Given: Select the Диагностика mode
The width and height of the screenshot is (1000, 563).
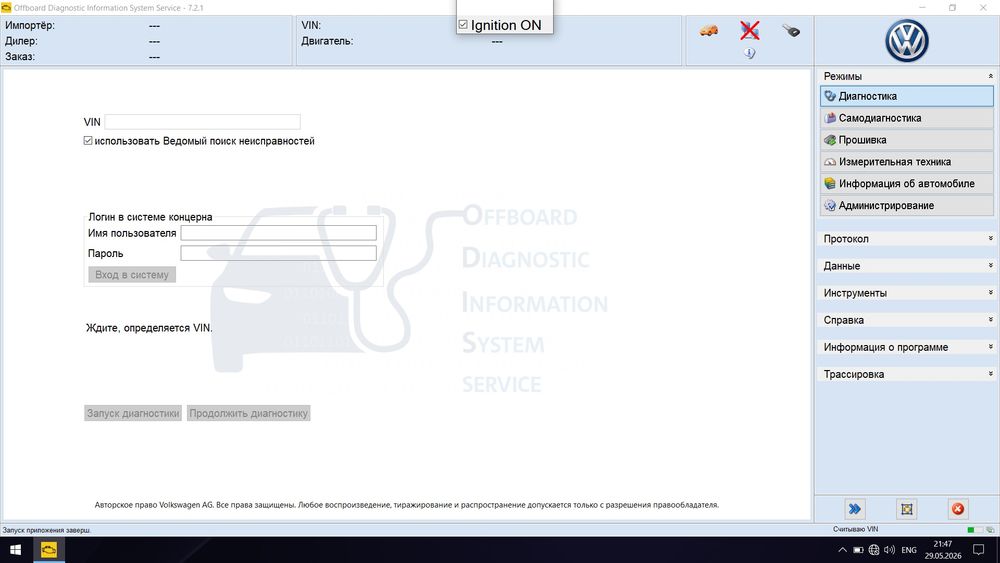Looking at the screenshot, I should (x=906, y=96).
